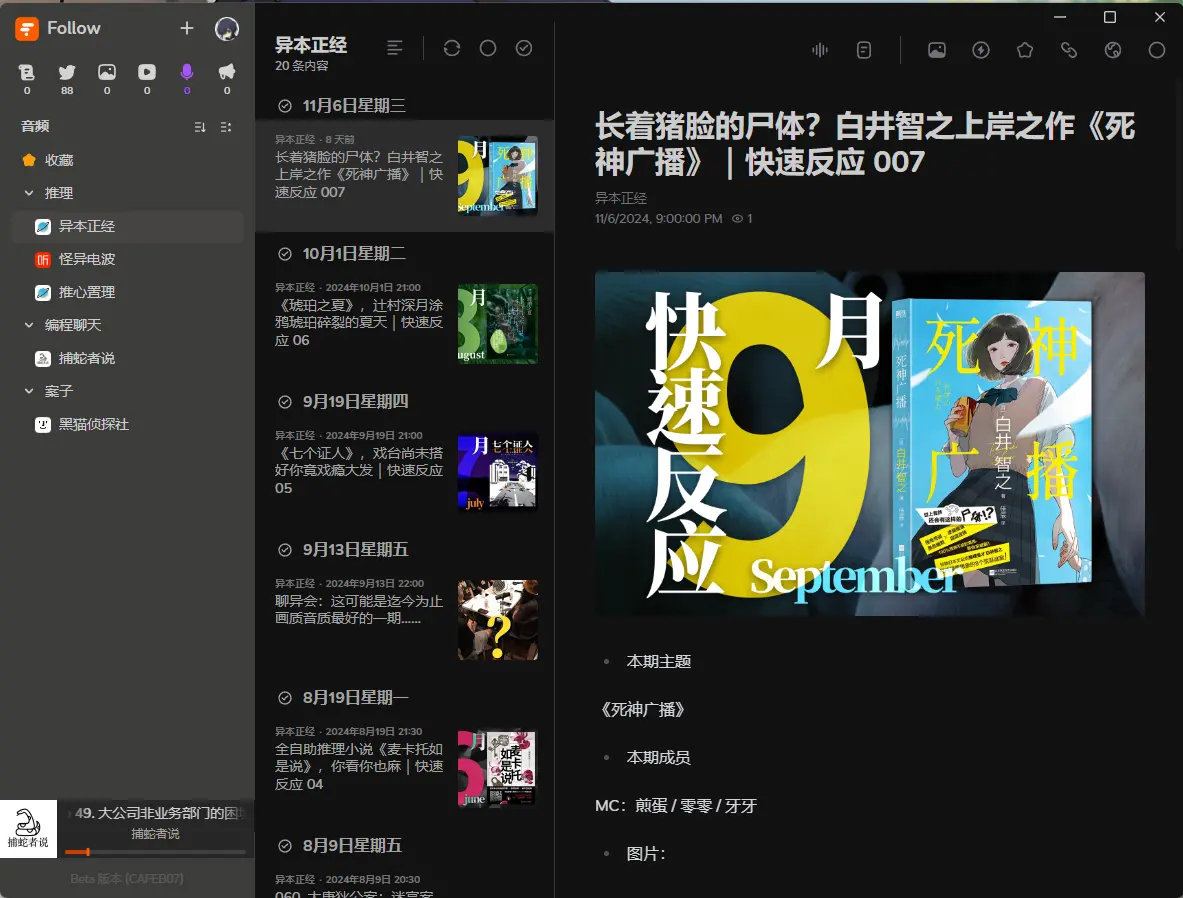
Task: Select the 异本正经 feed in sidebar
Action: click(128, 226)
